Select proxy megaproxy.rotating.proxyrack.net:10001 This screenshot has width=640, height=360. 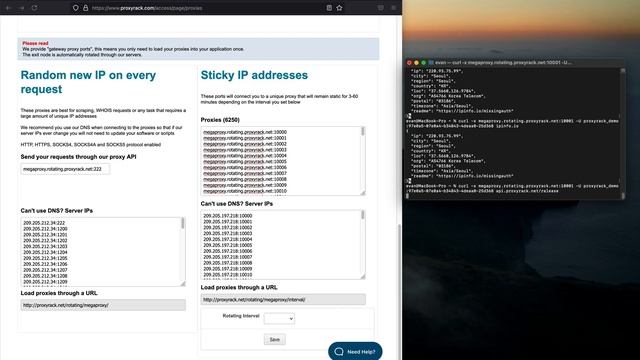[x=245, y=138]
